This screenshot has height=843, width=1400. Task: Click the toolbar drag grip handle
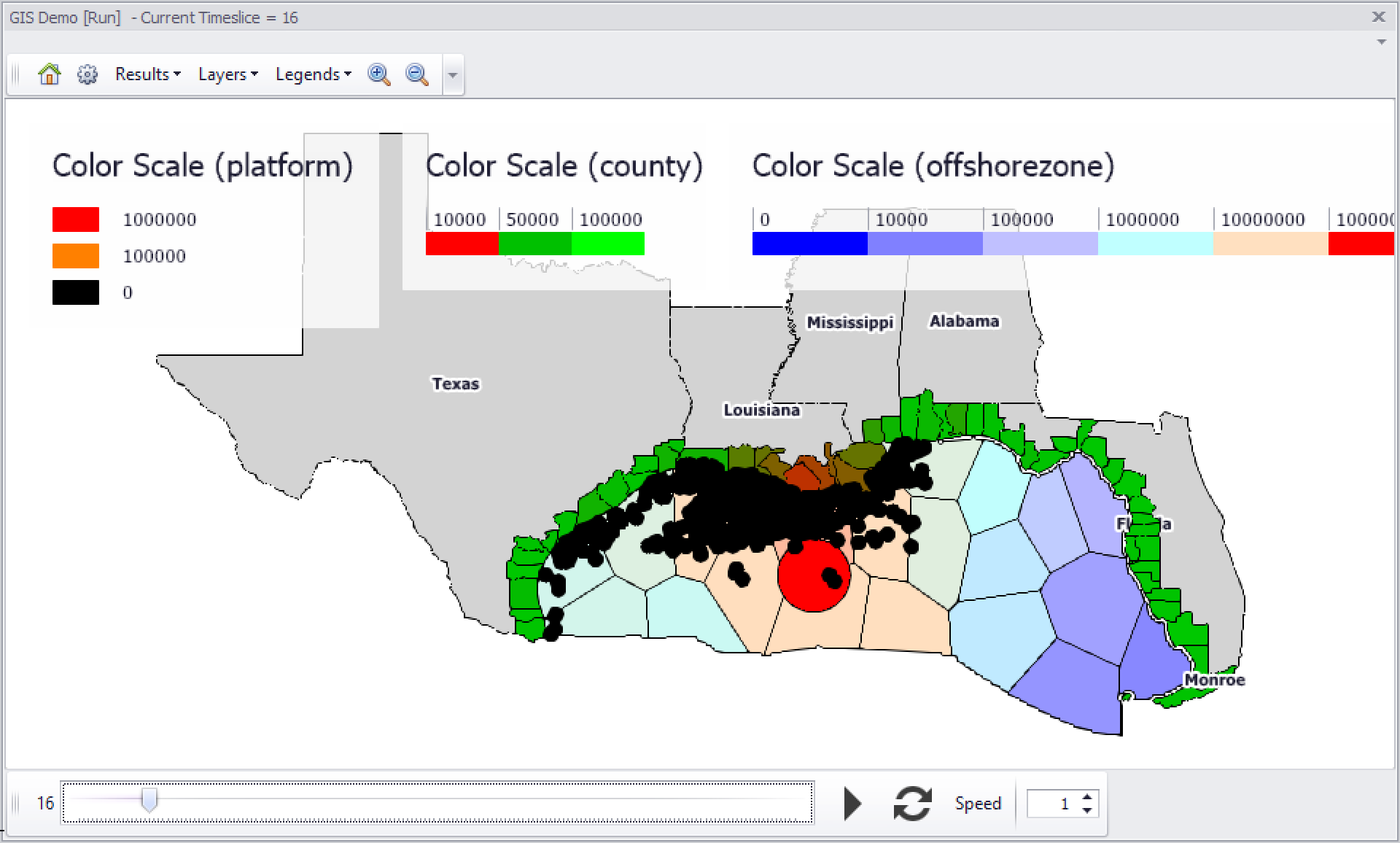coord(15,74)
